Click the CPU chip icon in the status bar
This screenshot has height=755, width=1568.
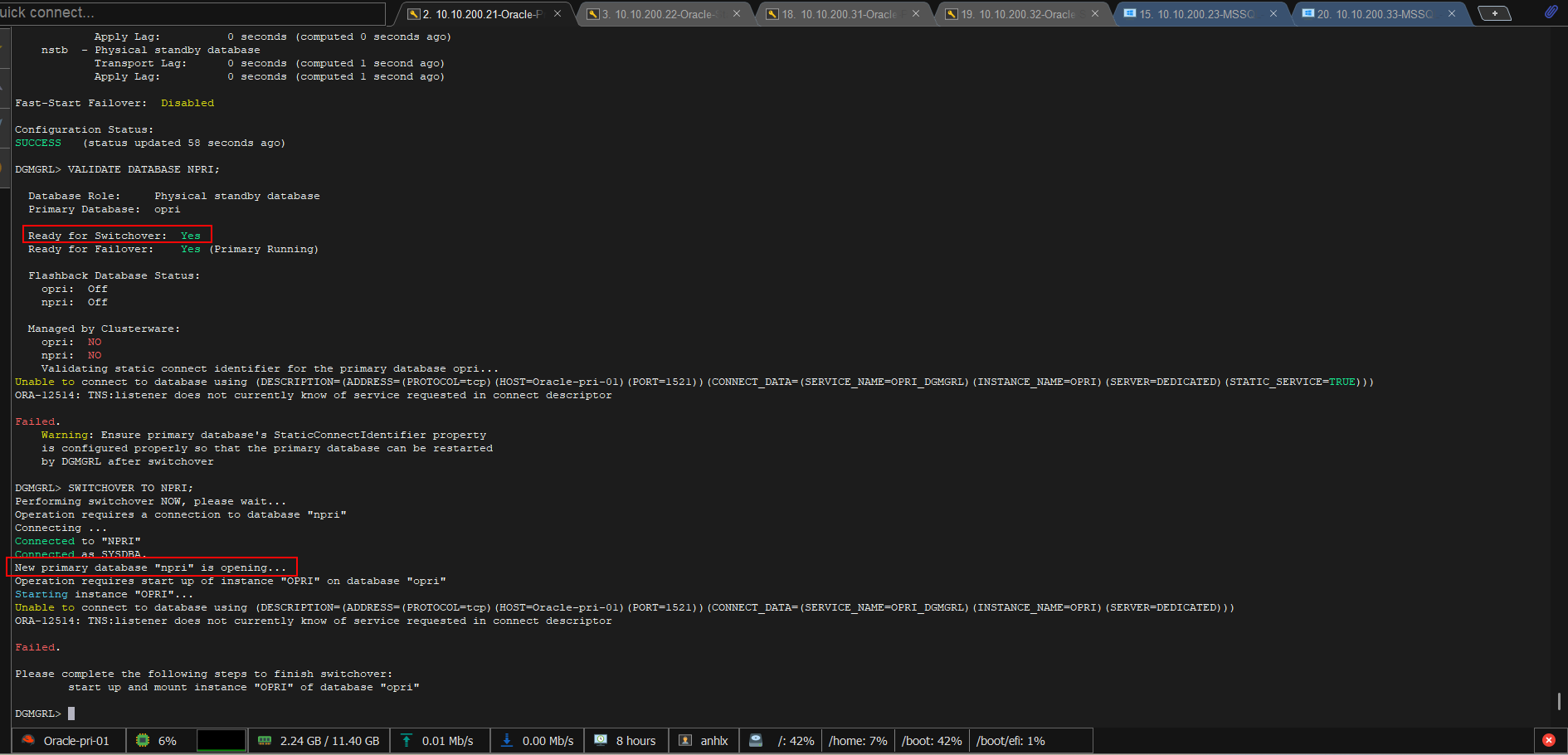[143, 740]
